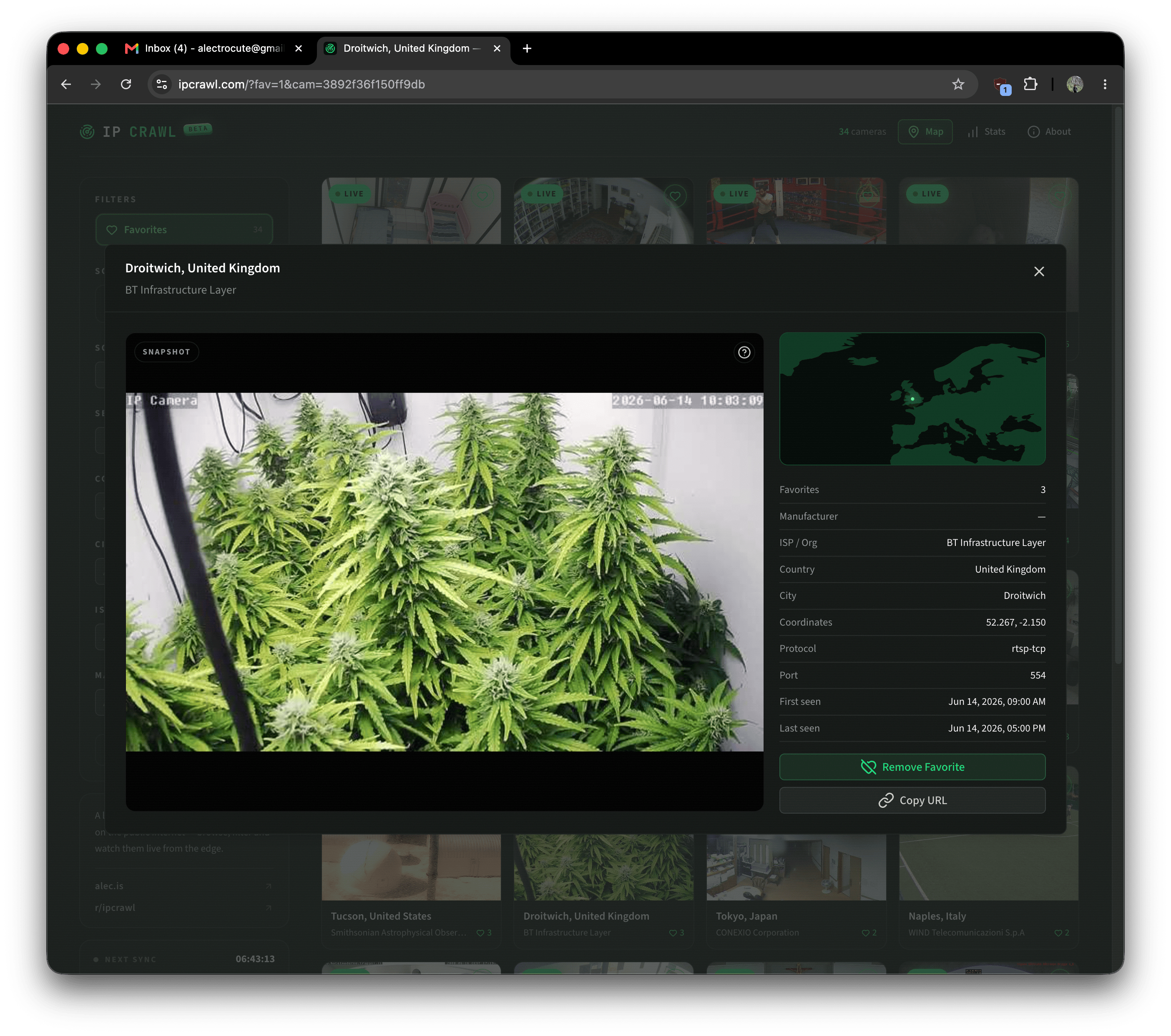The image size is (1171, 1036).
Task: Copy the camera URL
Action: click(912, 800)
